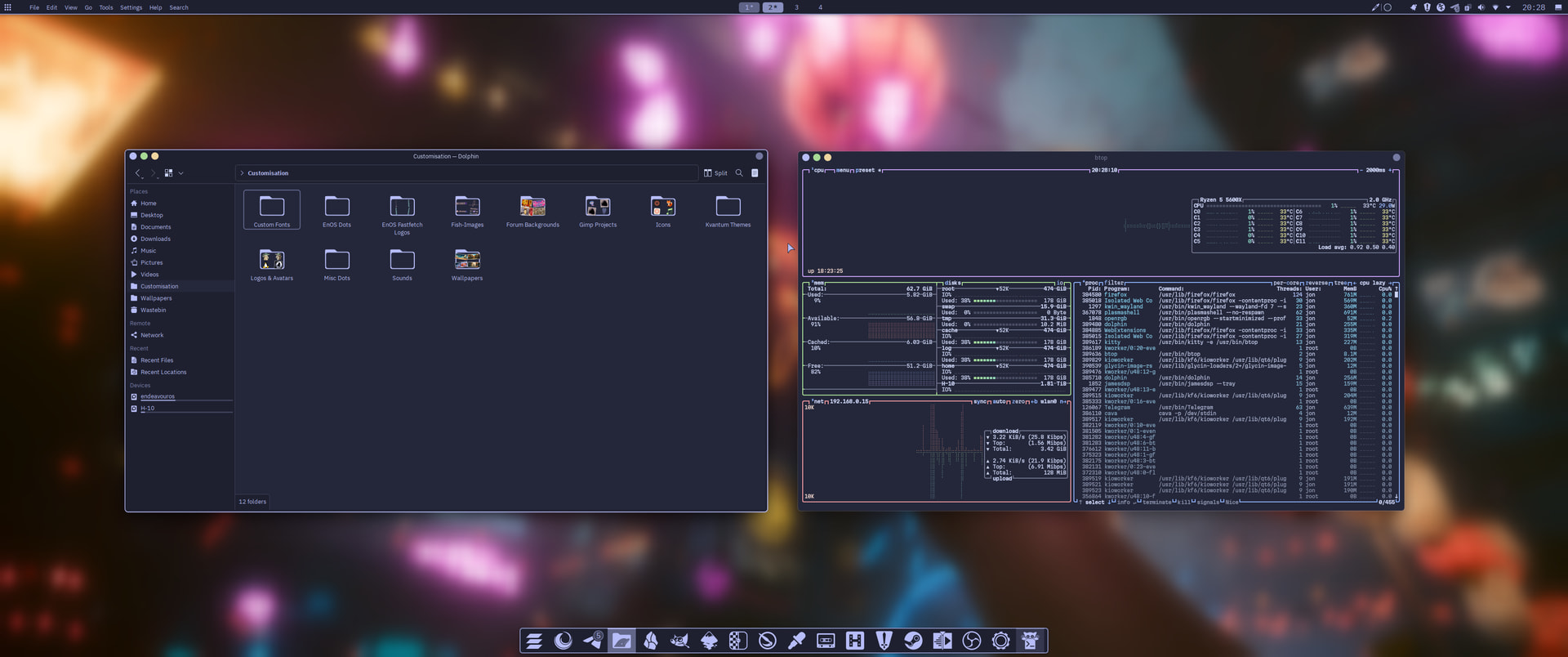Open the btop menu button
Screen dimensions: 1568x657
point(843,170)
